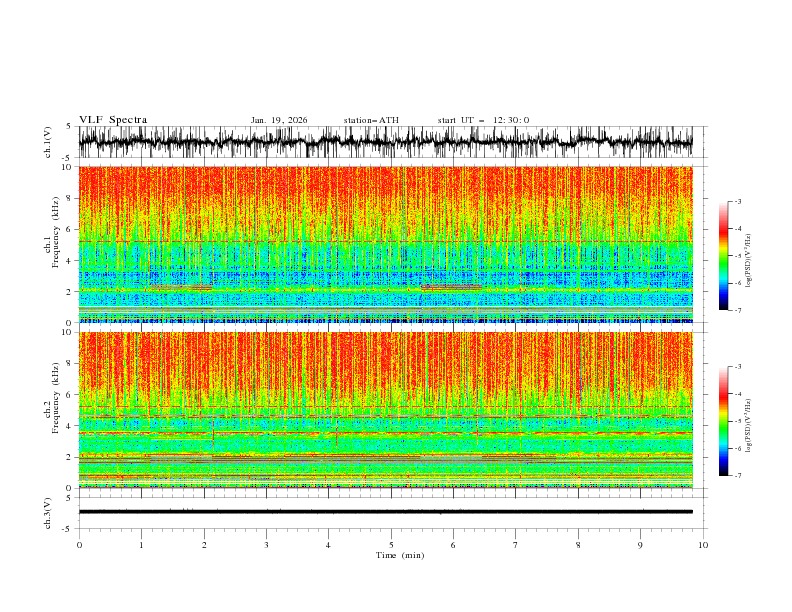The height and width of the screenshot is (612, 792).
Task: Click the "-7" tick on ch.2 color bar
Action: point(738,476)
